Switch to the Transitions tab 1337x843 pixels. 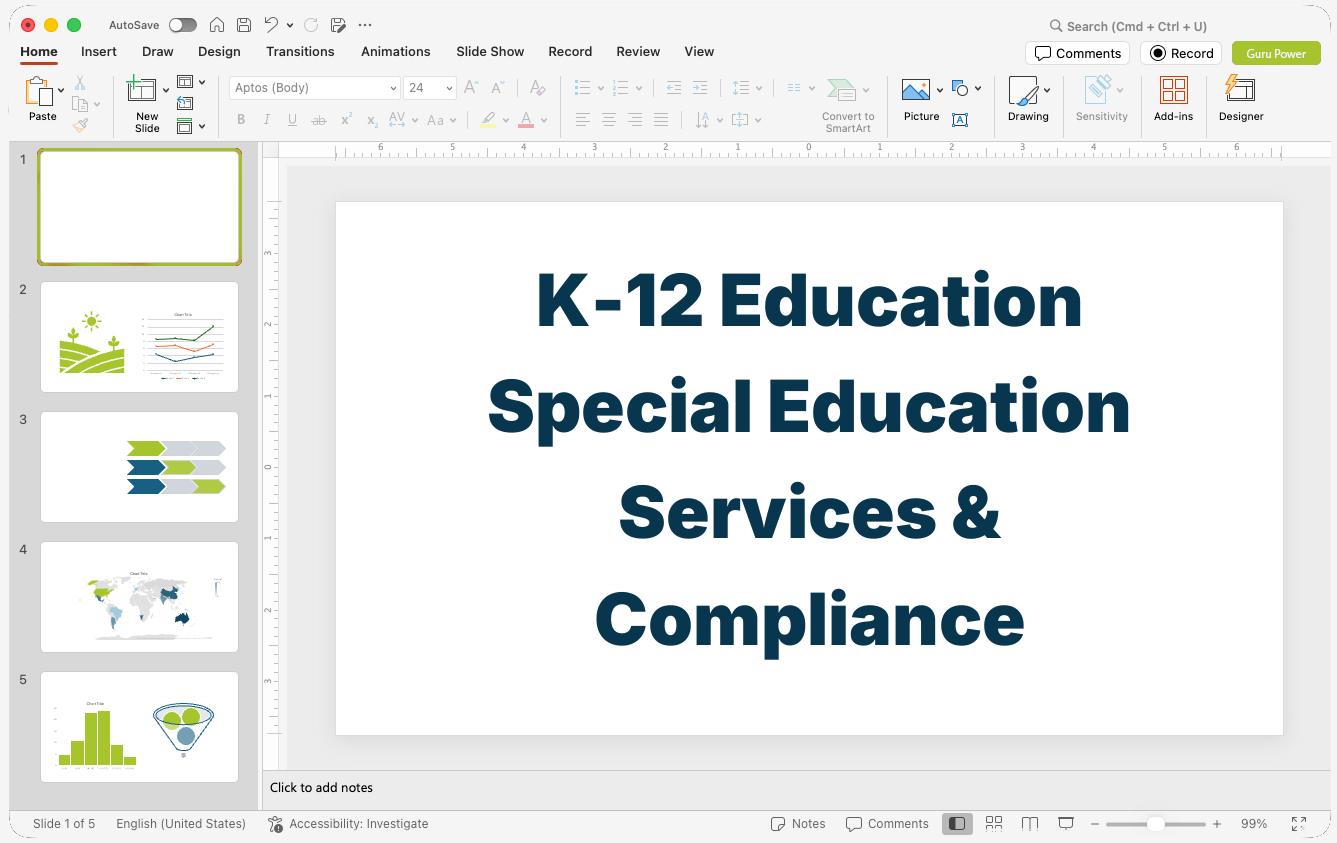pyautogui.click(x=300, y=51)
